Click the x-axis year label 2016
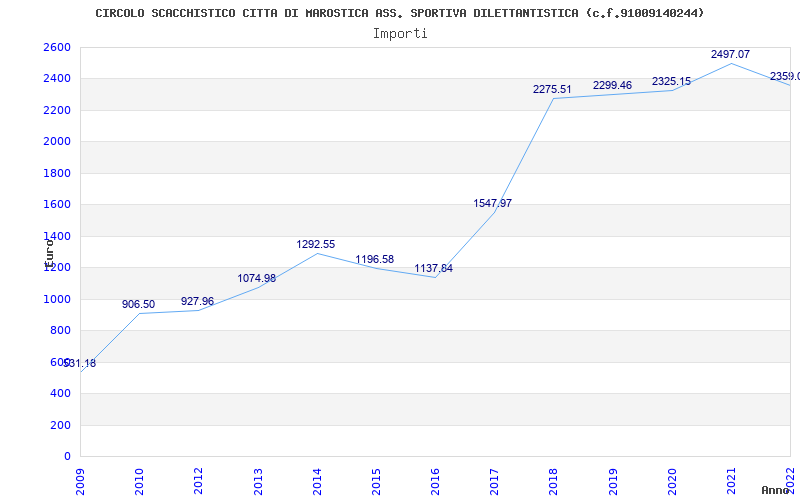 (435, 482)
